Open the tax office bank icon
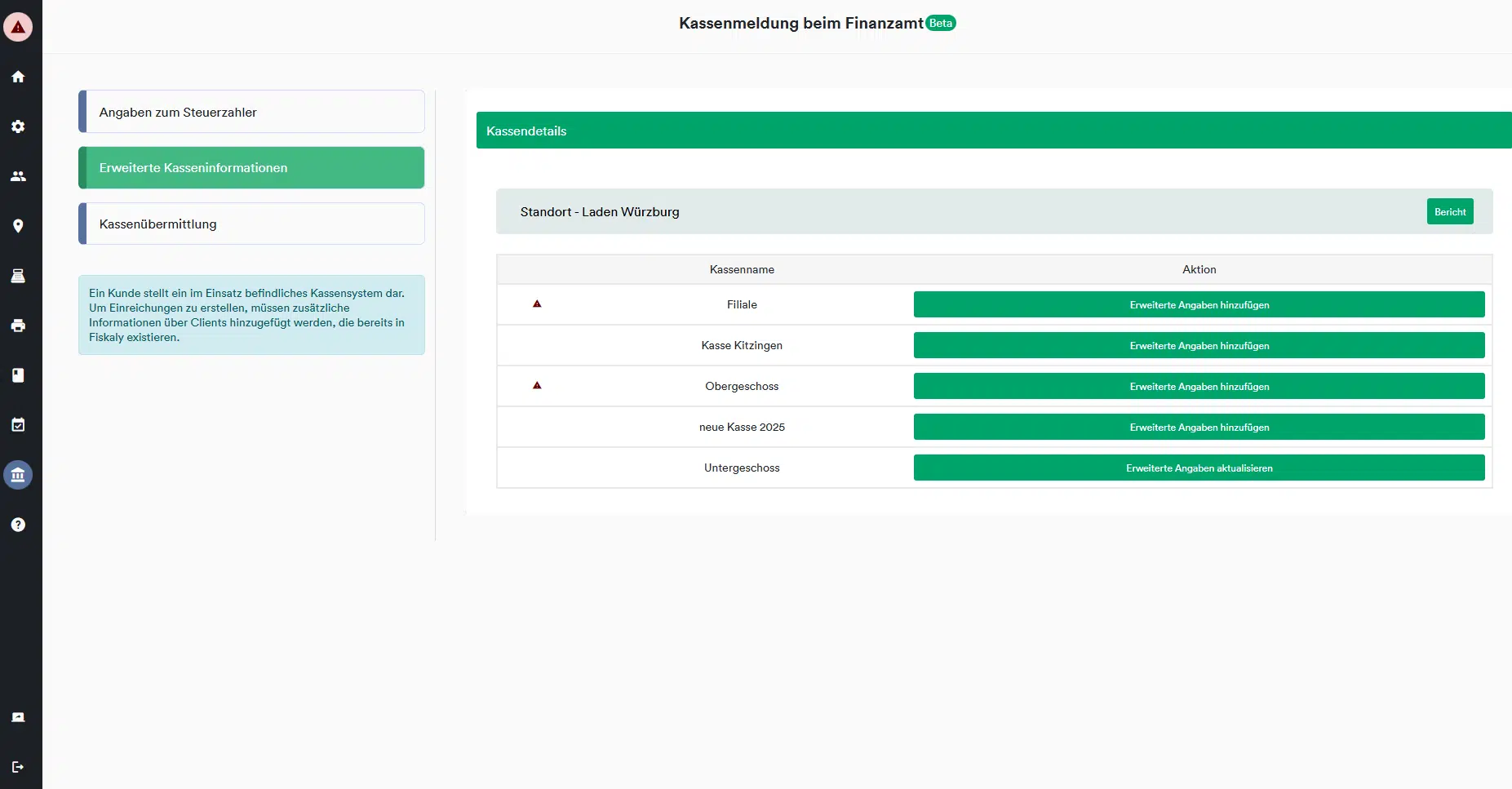 click(x=18, y=475)
